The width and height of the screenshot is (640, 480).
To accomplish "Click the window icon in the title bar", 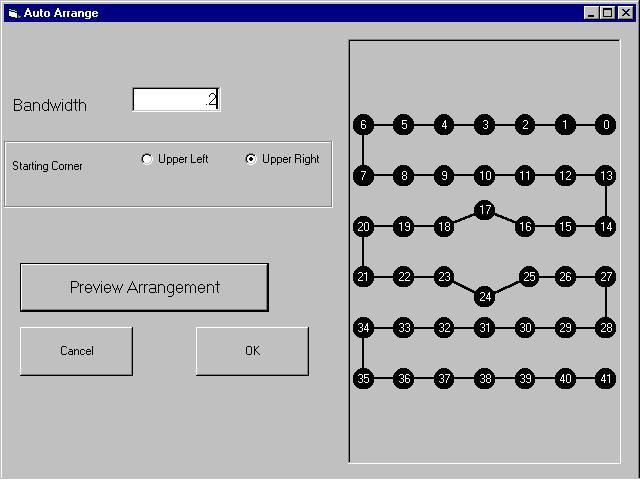I will click(x=13, y=13).
